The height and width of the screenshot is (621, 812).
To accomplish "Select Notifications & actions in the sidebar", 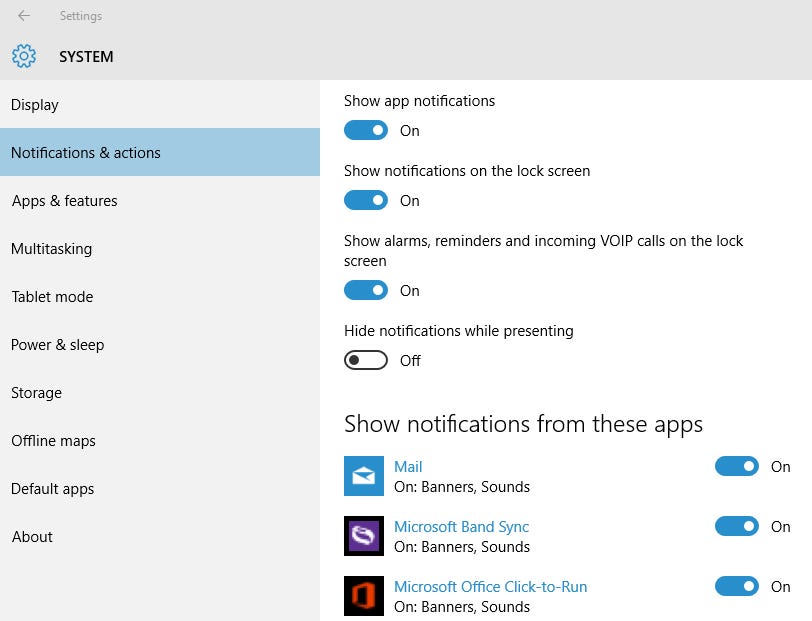I will click(x=86, y=152).
